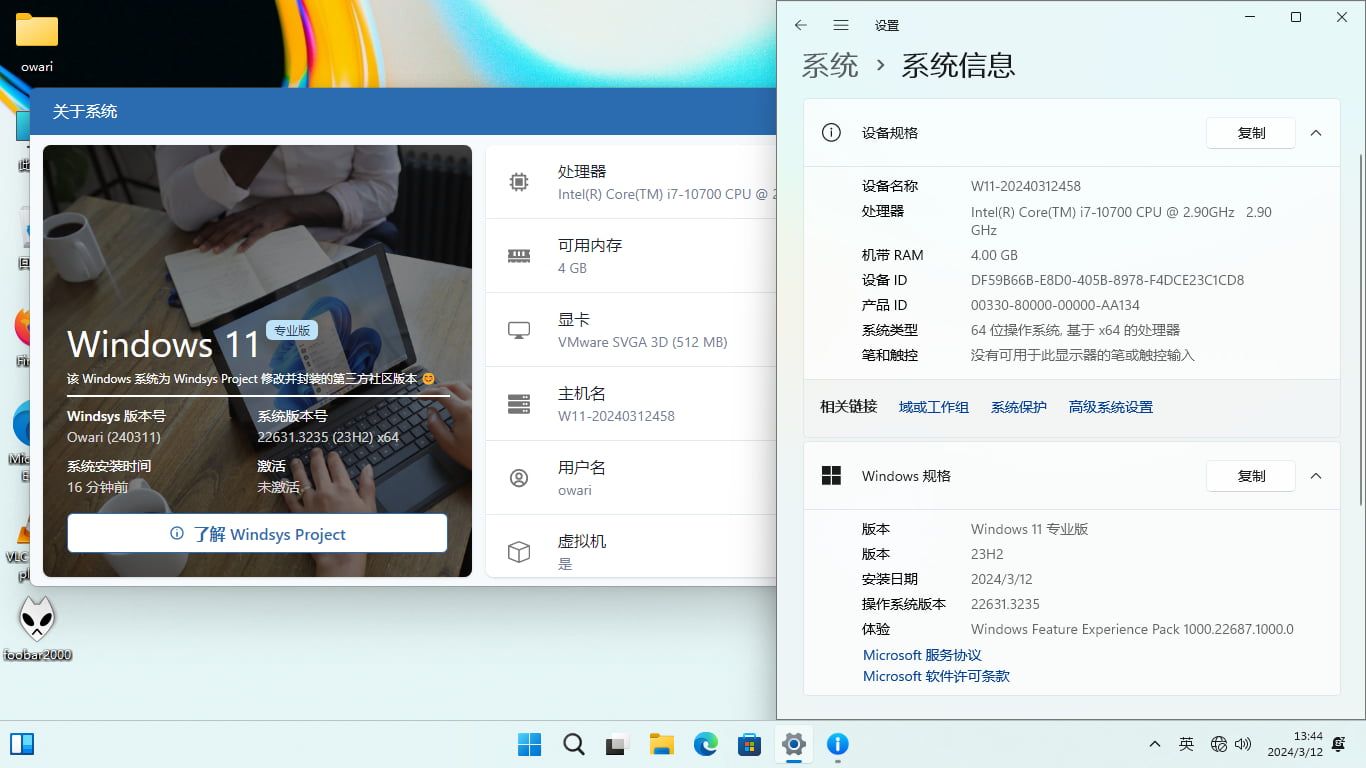The image size is (1366, 768).
Task: Show hidden system tray icons
Action: [x=1154, y=744]
